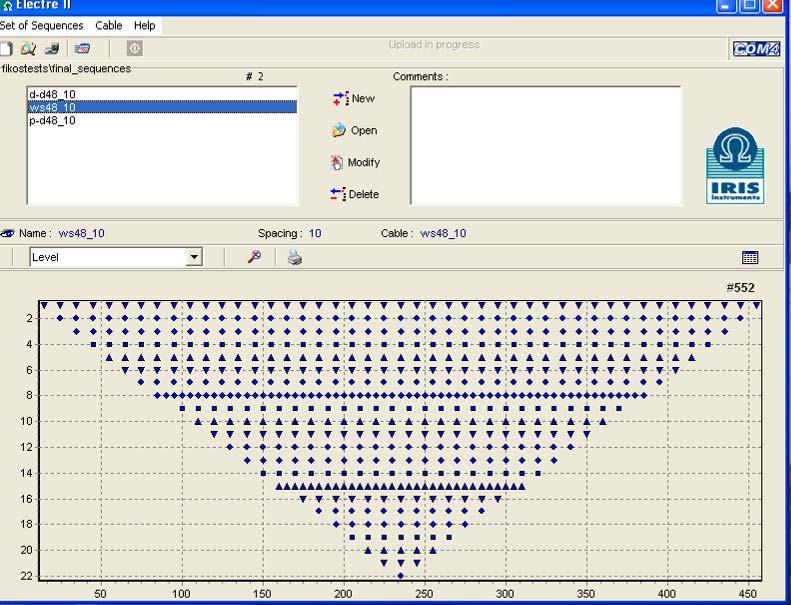This screenshot has width=791, height=605.
Task: Select the p-d48_10 sequence
Action: 162,120
